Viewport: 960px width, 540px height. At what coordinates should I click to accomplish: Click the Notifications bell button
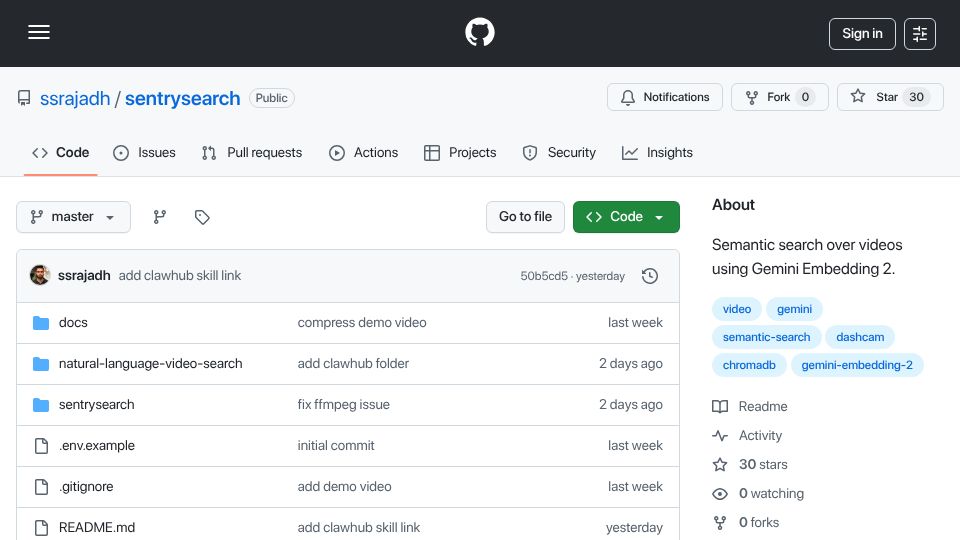664,97
